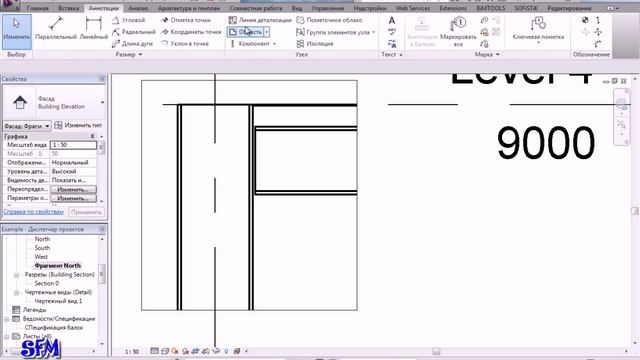Open the Вставка ribbon tab
The height and width of the screenshot is (360, 640).
click(x=68, y=8)
